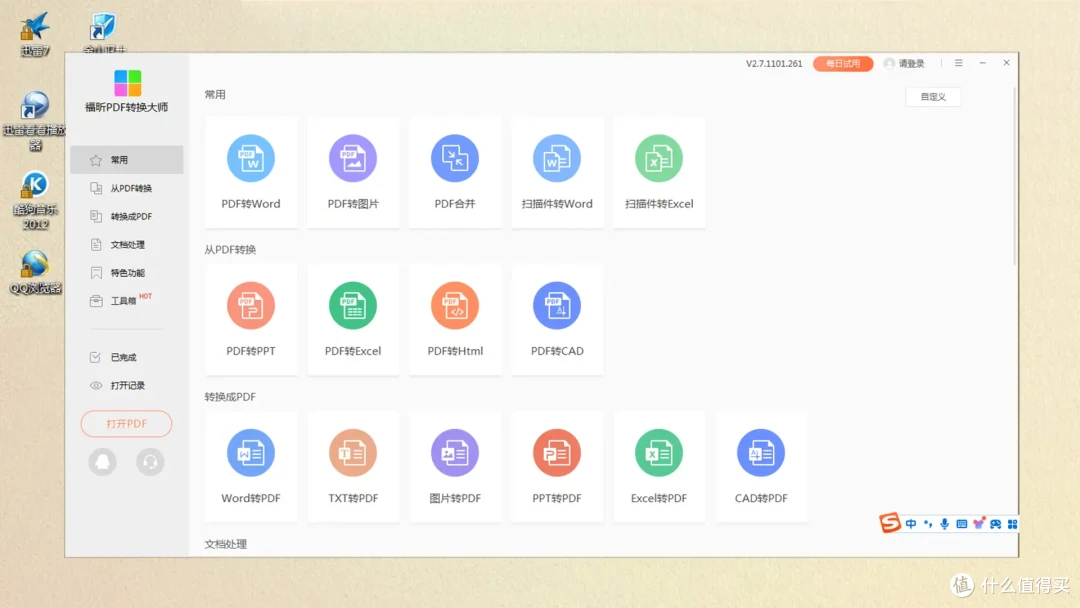Open the hamburger menu in title bar

coord(959,63)
